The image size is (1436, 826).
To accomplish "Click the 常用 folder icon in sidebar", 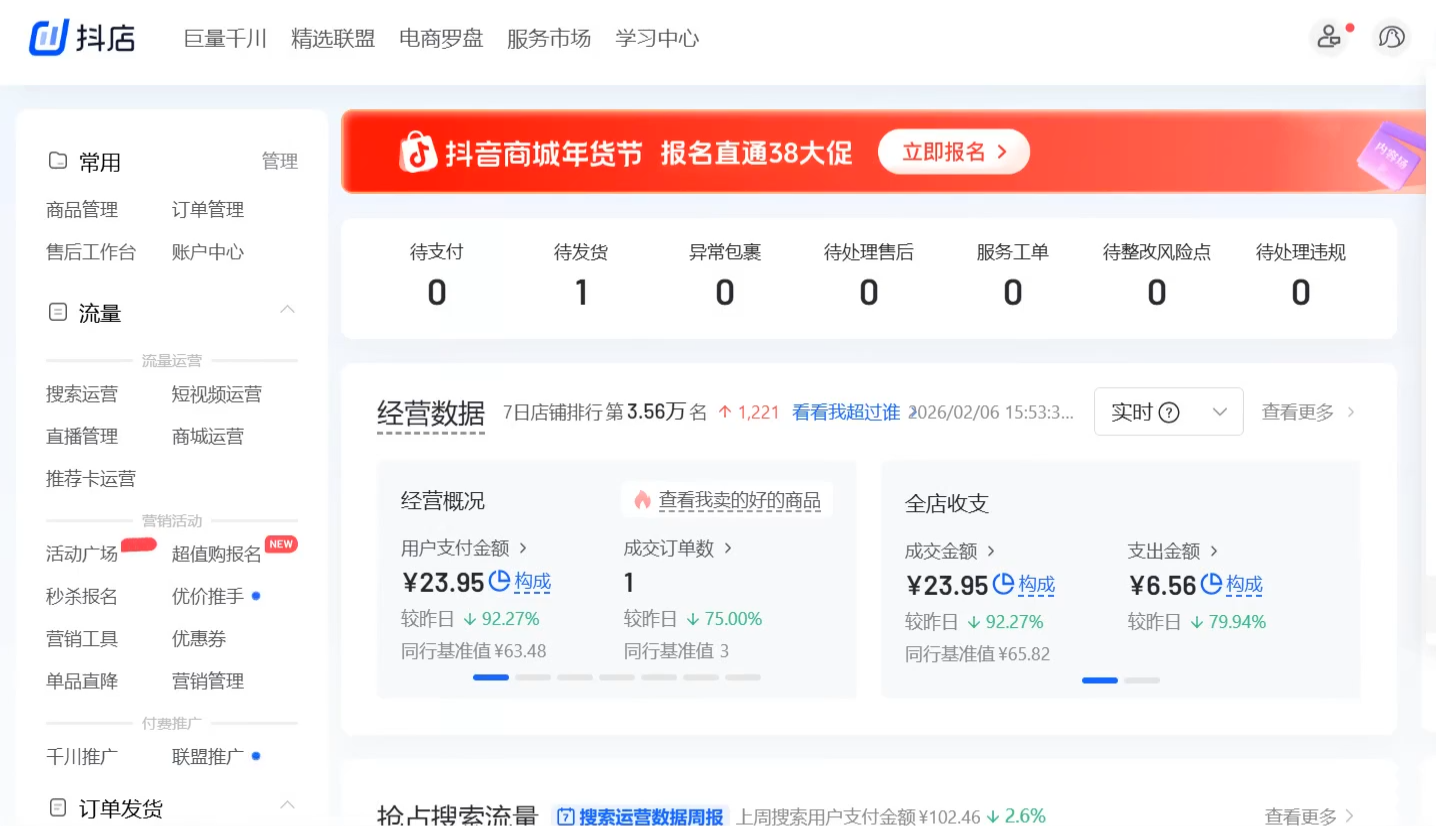I will click(57, 160).
